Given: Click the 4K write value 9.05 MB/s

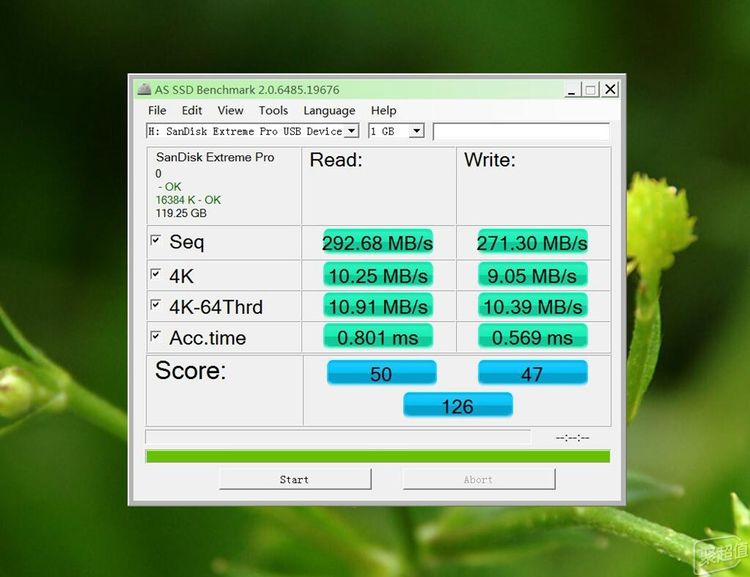Looking at the screenshot, I should tap(532, 276).
